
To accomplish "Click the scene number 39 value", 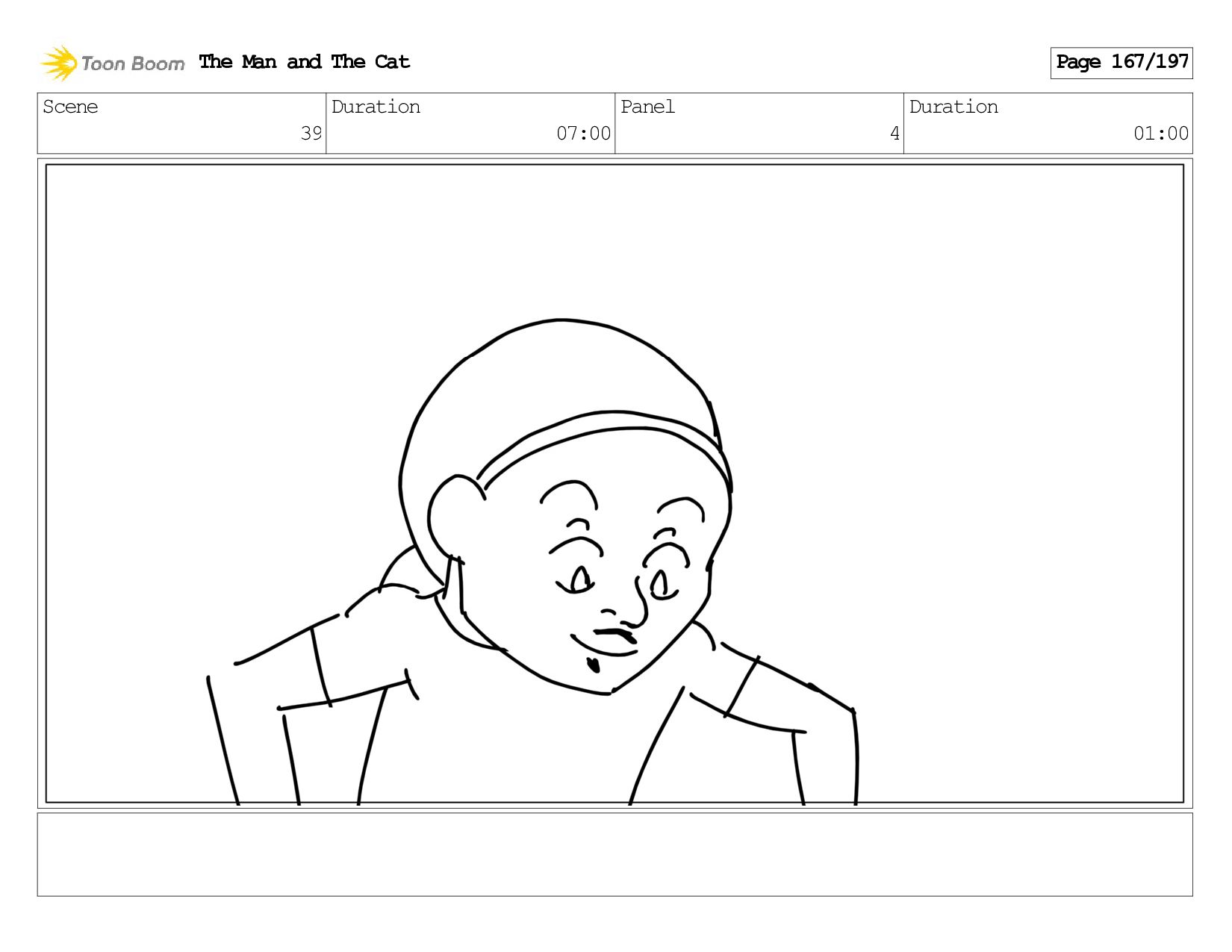I will 311,134.
